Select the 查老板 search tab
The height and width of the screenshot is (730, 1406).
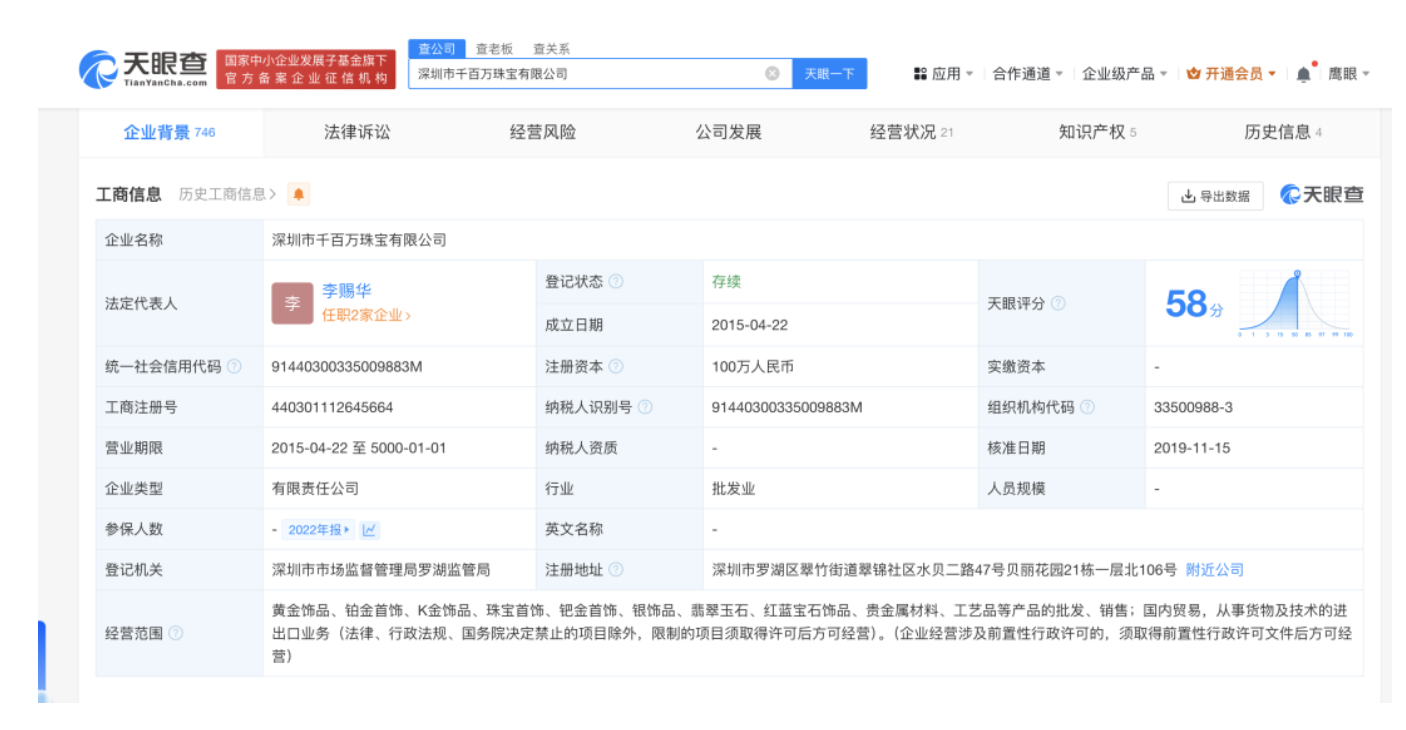[494, 48]
